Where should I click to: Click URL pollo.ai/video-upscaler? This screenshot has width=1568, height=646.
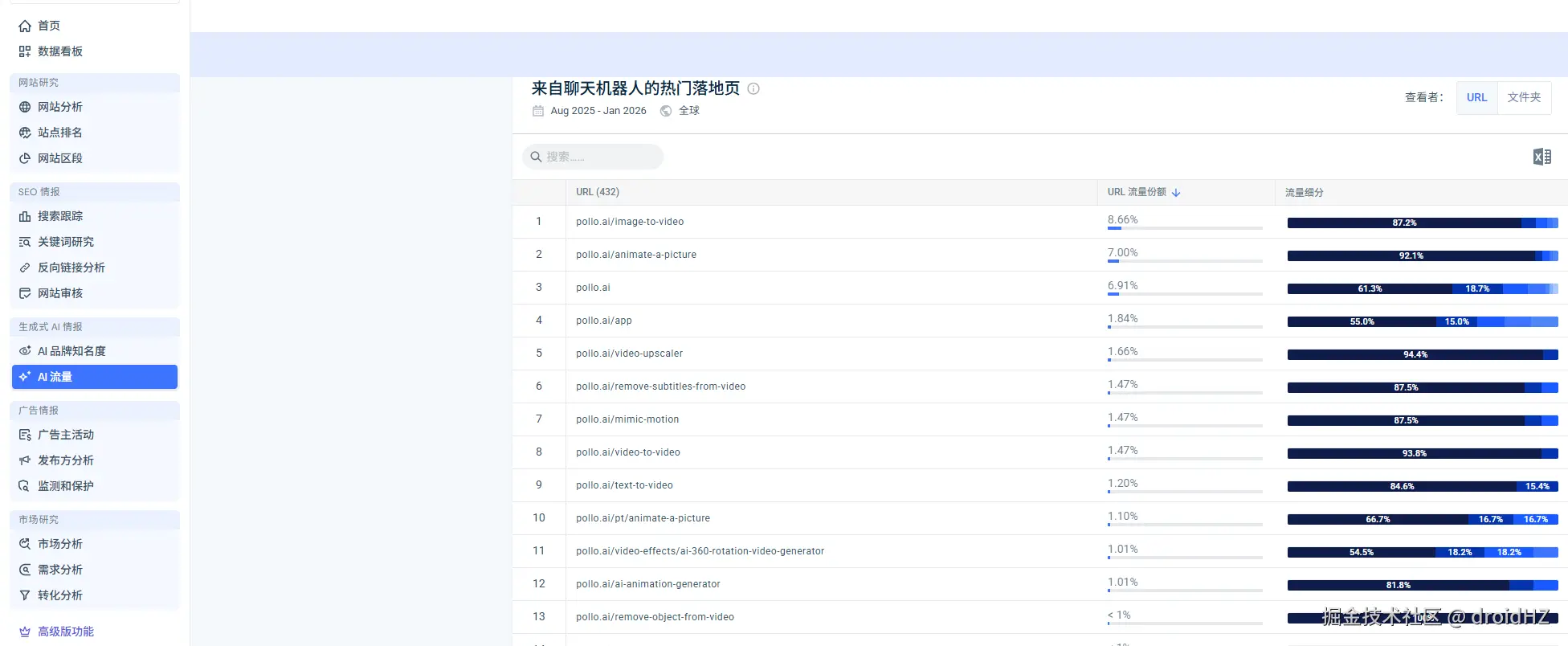(x=629, y=354)
